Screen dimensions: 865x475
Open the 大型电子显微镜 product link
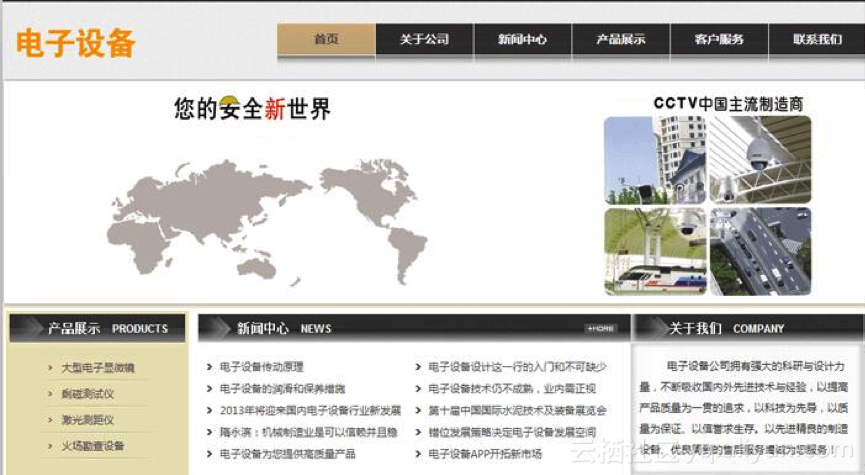(x=98, y=367)
